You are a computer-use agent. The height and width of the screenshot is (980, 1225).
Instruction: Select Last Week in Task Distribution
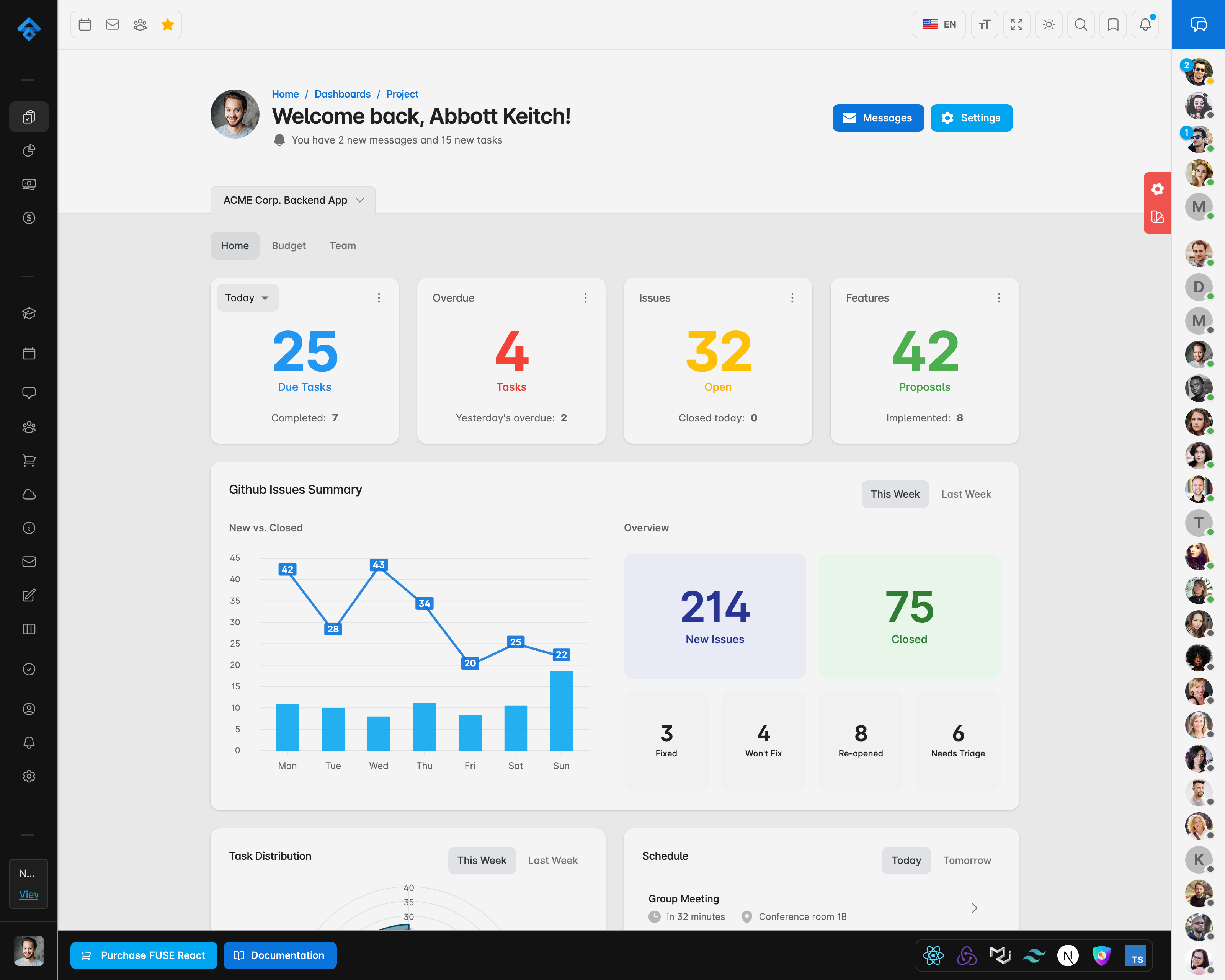tap(552, 860)
